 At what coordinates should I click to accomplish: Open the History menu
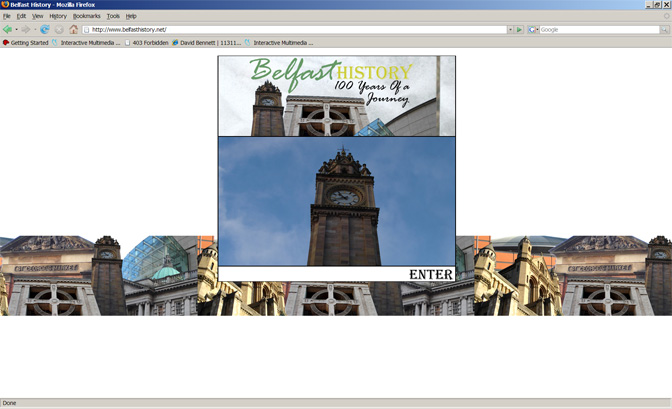pos(58,16)
